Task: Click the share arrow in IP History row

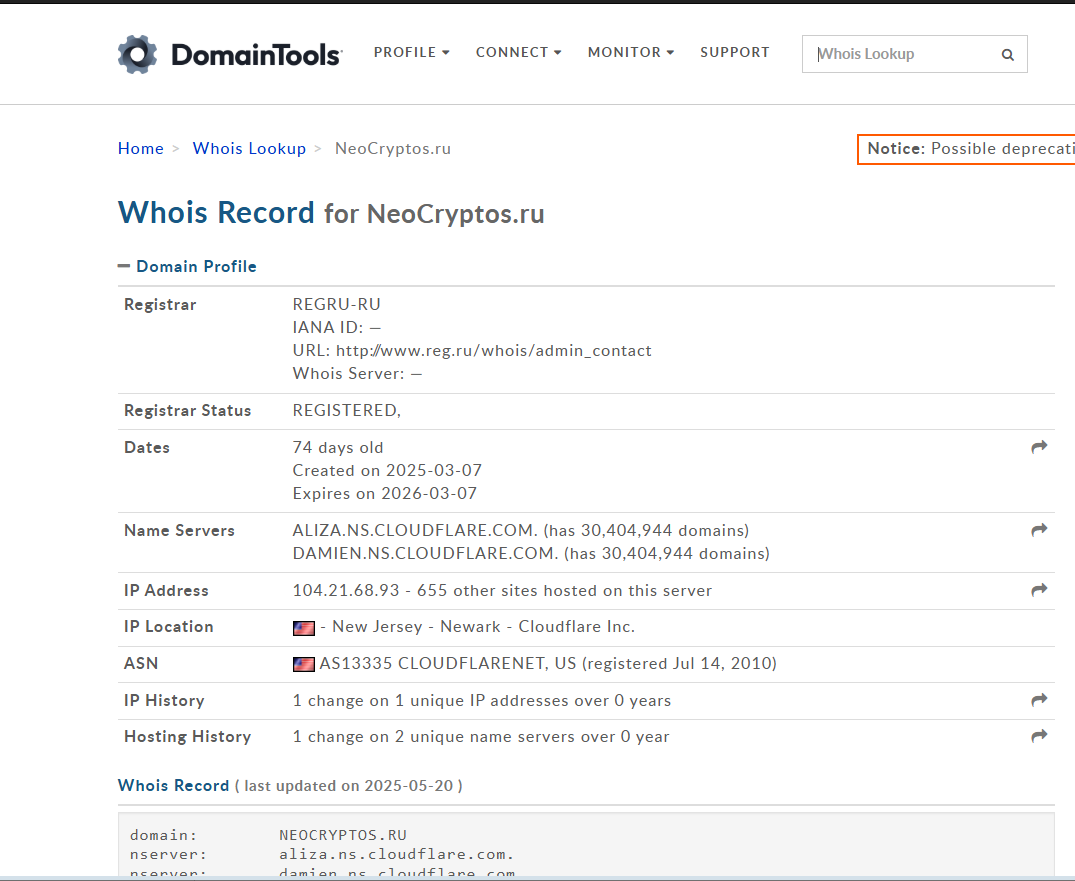Action: [x=1039, y=700]
